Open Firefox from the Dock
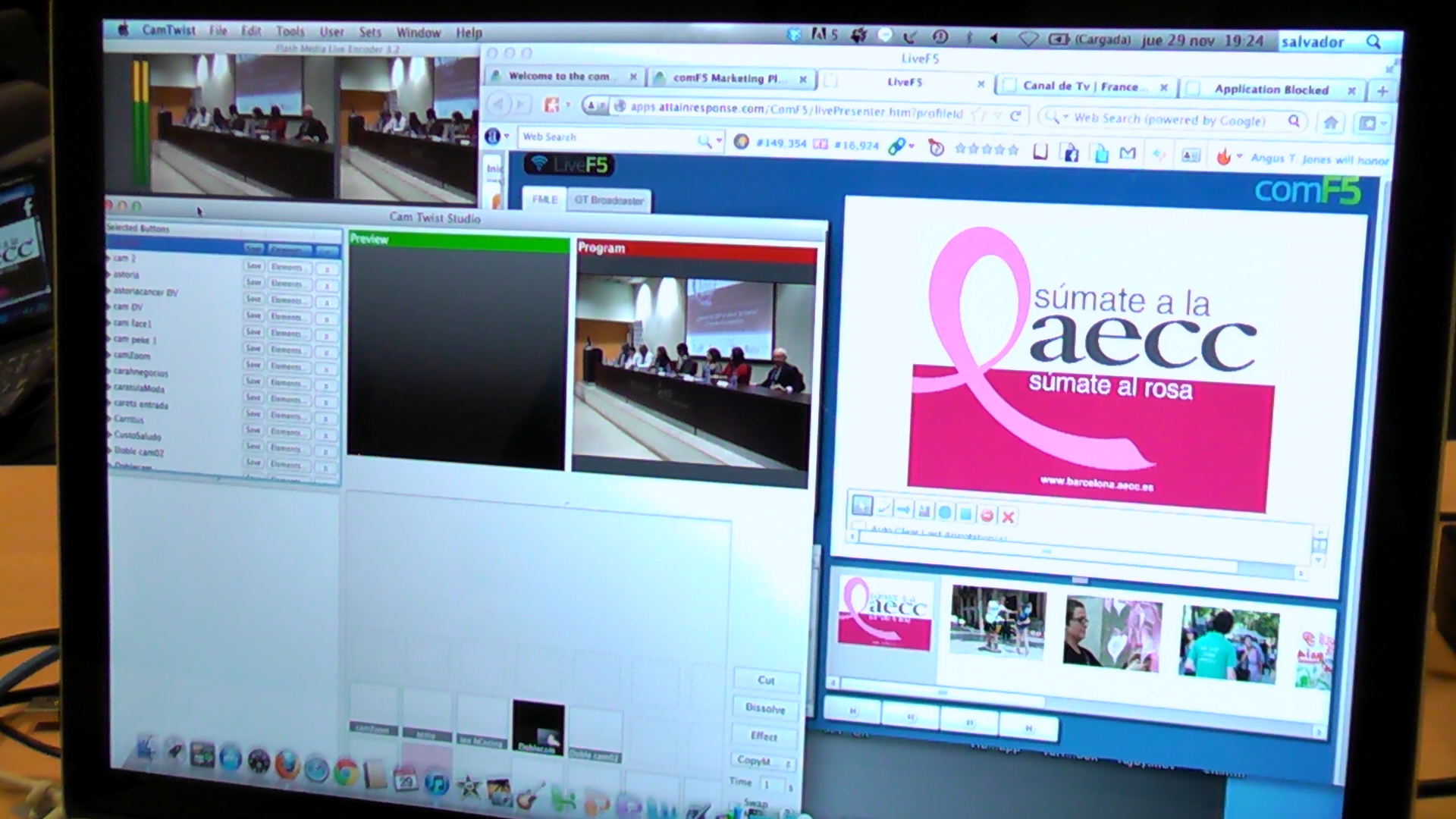The image size is (1456, 819). (287, 764)
